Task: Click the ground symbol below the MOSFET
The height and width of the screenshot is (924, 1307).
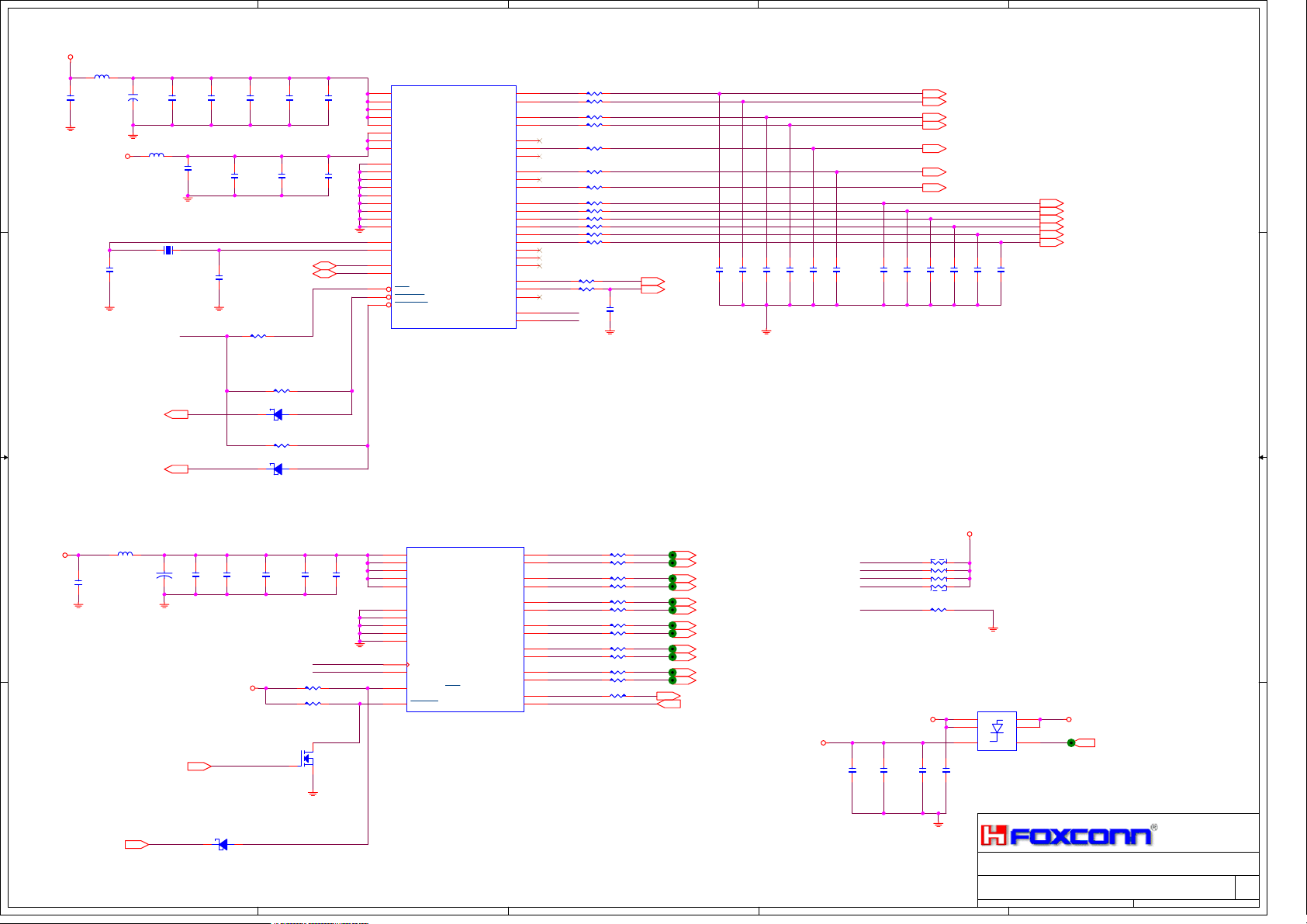Action: (313, 793)
